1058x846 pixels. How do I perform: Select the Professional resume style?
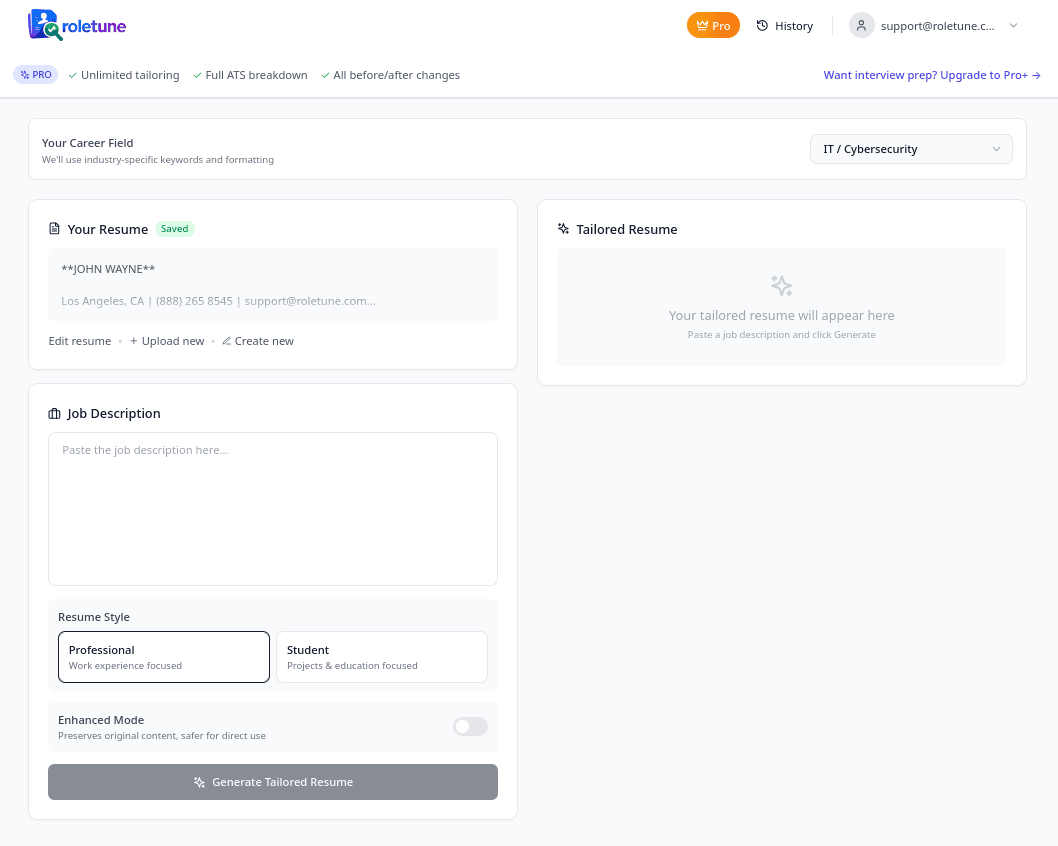(164, 657)
